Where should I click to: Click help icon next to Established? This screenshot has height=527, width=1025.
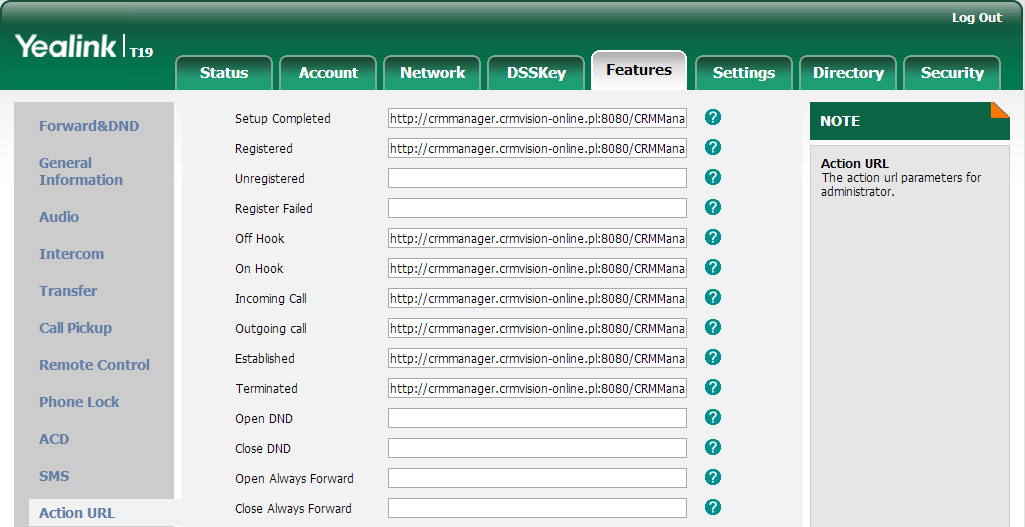(x=713, y=358)
